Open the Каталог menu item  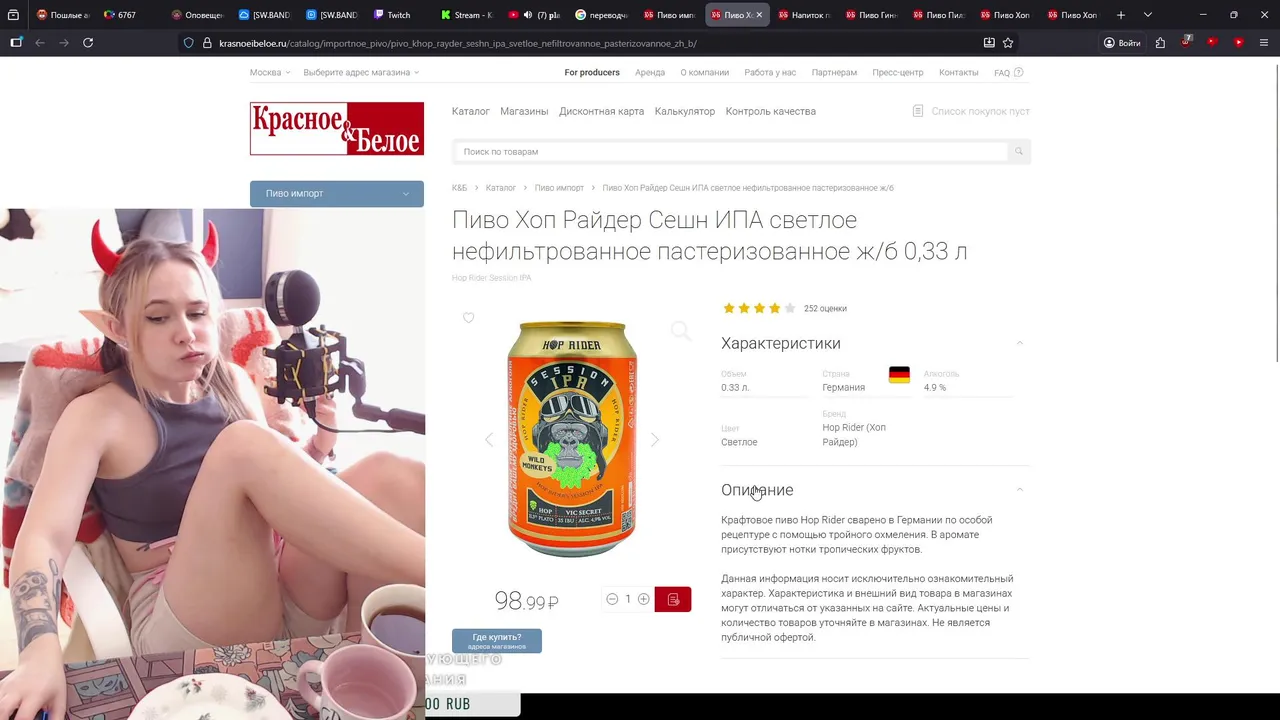[x=471, y=111]
